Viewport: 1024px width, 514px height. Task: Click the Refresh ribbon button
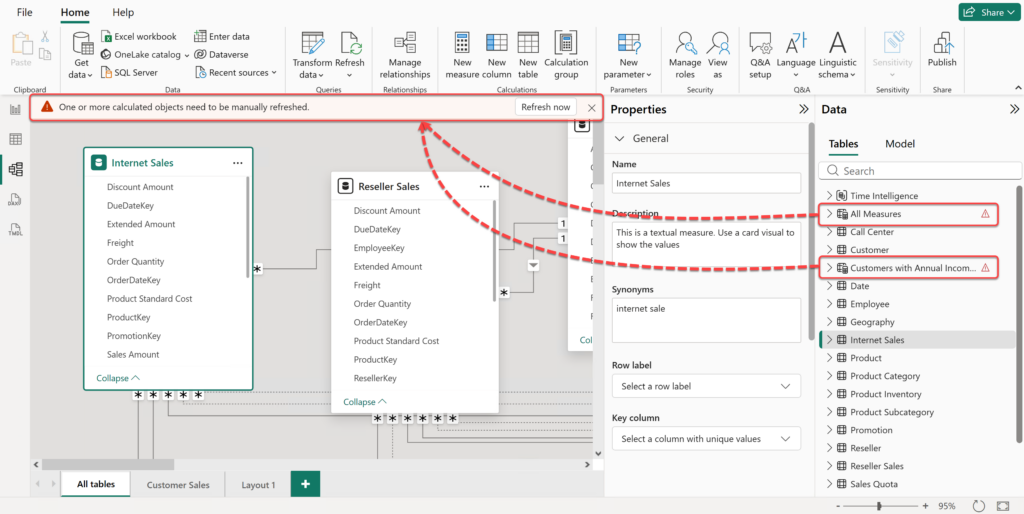click(x=349, y=56)
